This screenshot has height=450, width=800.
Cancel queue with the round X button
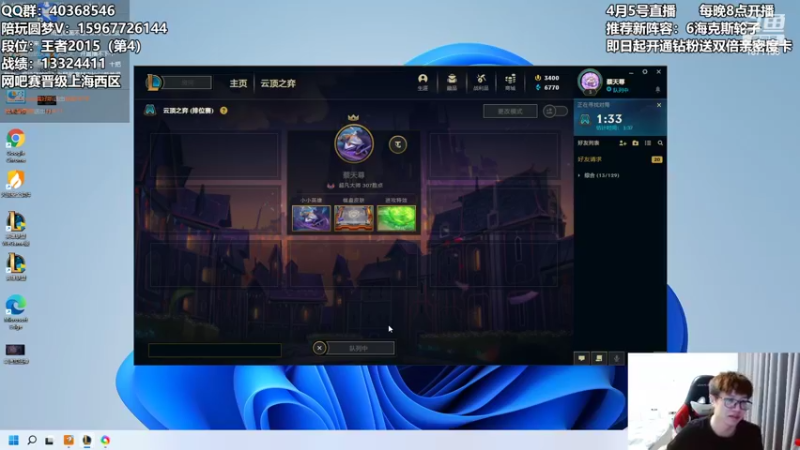(319, 348)
